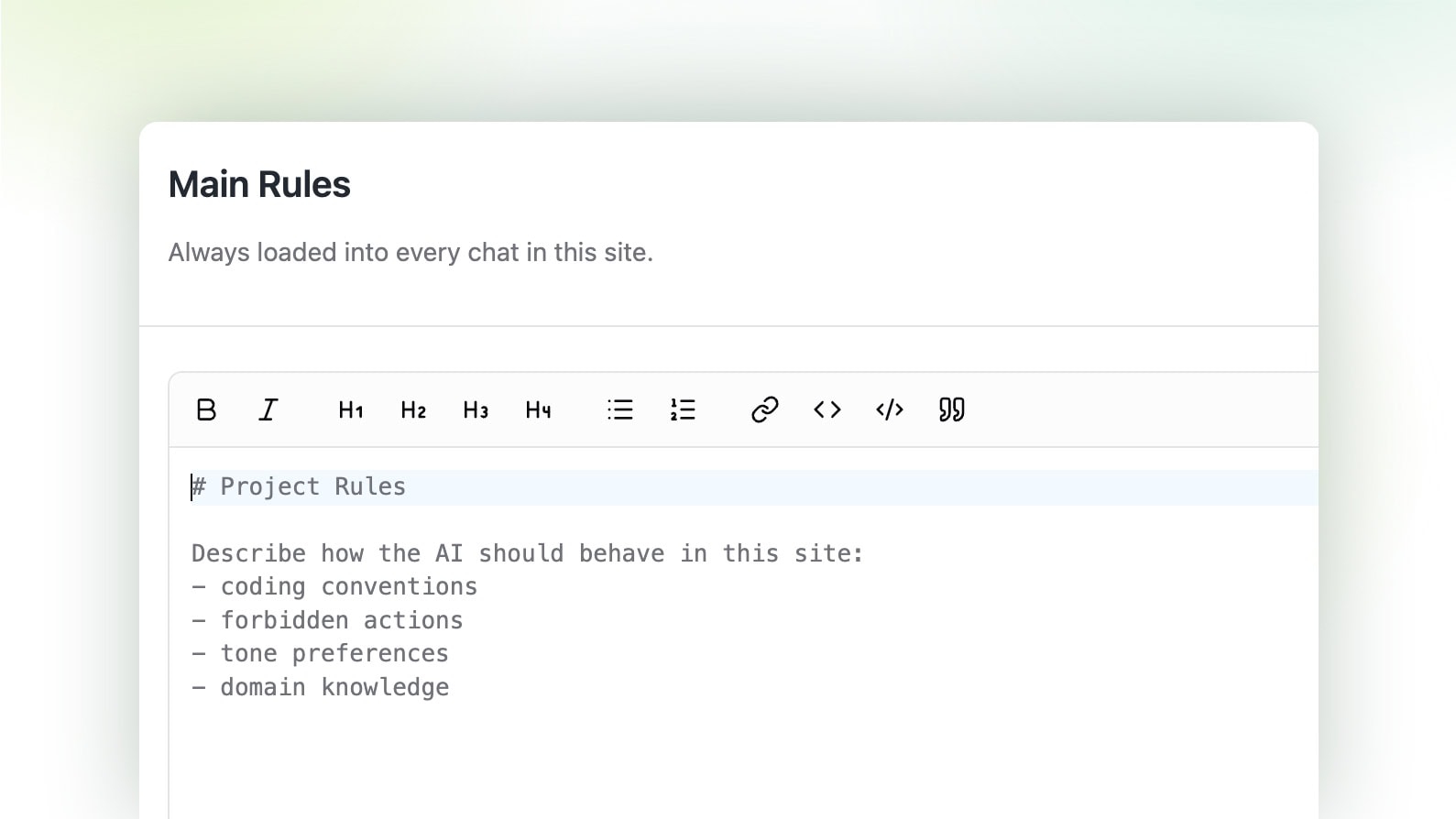Apply italic formatting

[x=268, y=409]
